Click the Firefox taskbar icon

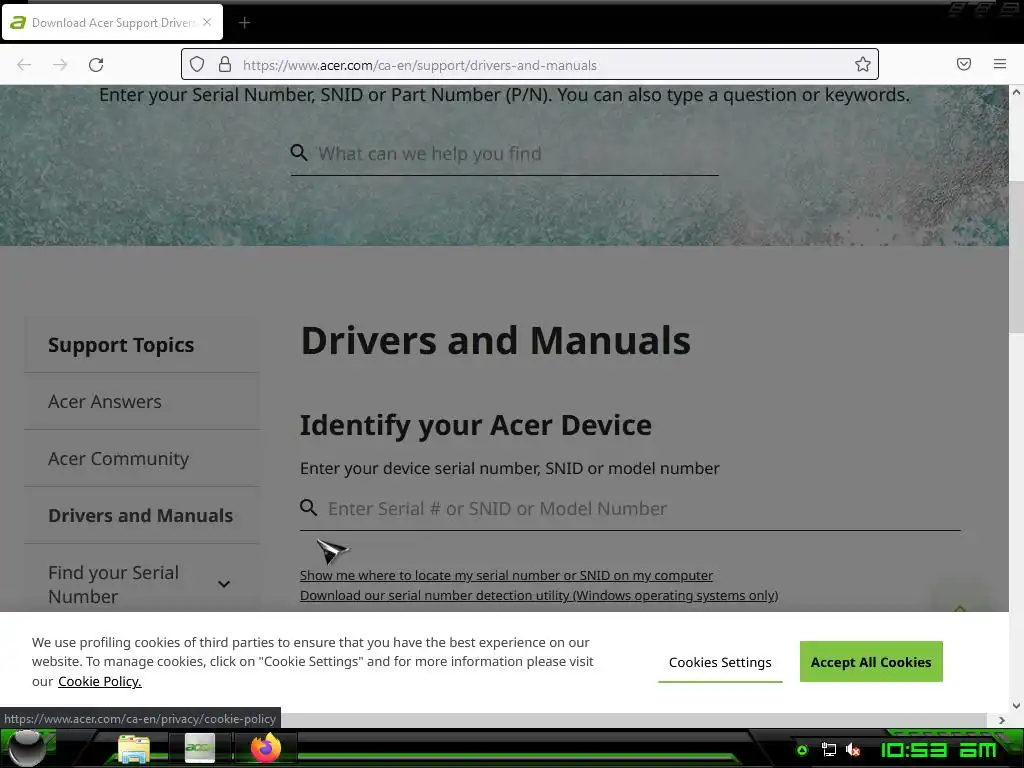tap(266, 748)
